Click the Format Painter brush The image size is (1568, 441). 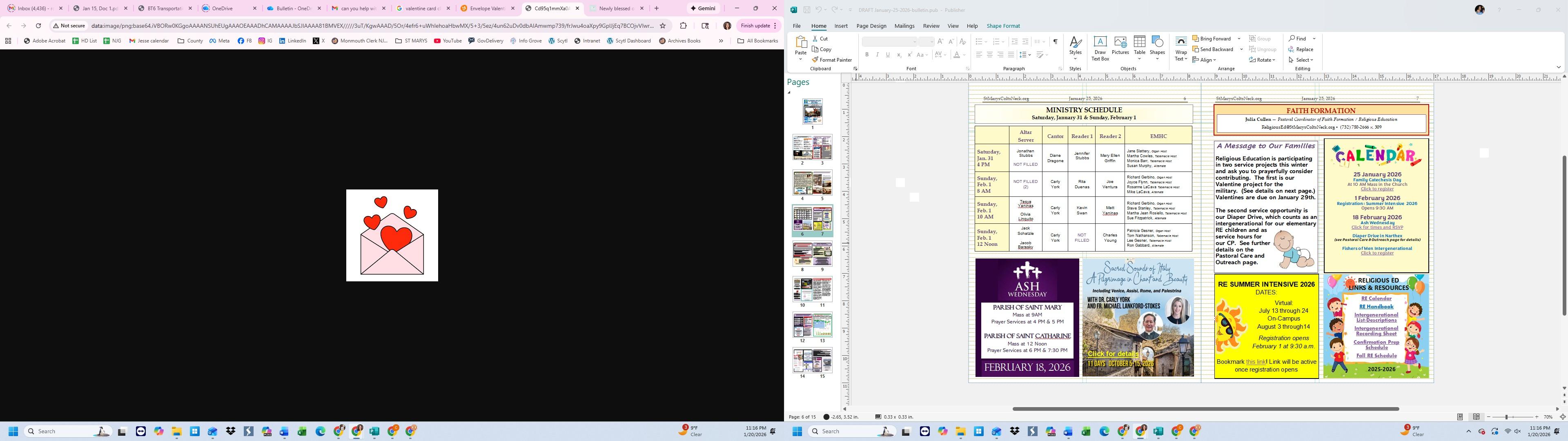(815, 60)
